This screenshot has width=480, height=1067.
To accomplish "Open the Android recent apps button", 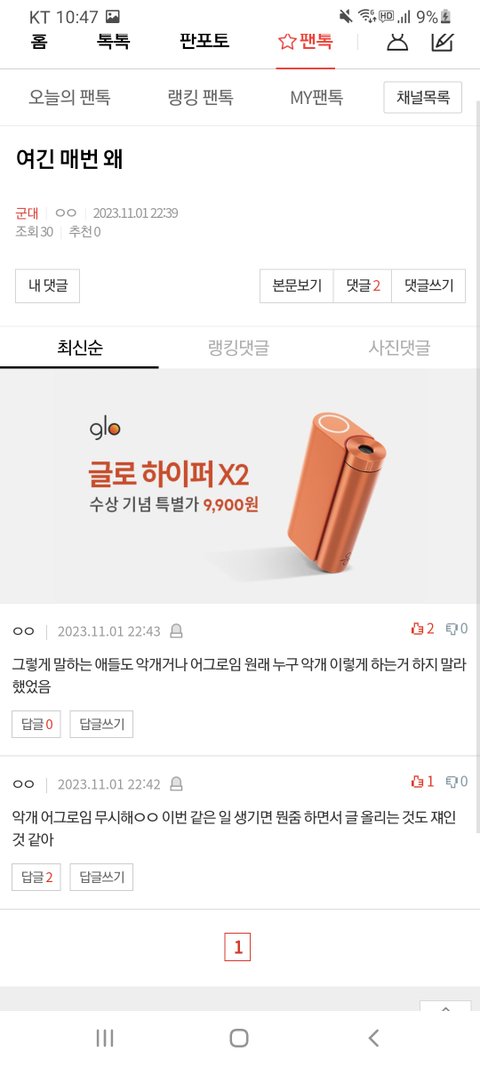I will (x=105, y=1038).
